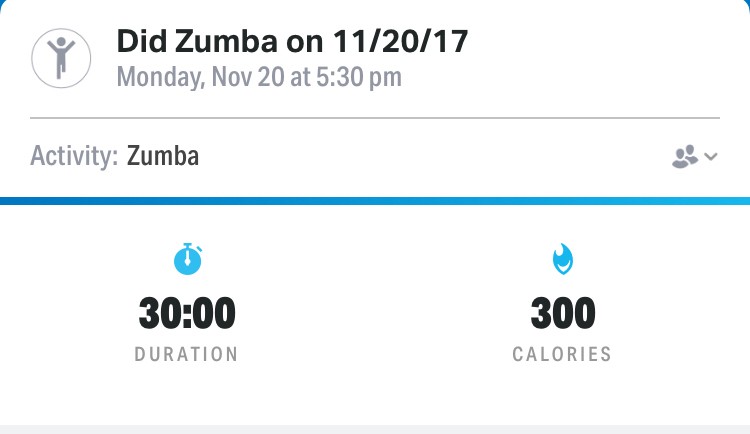This screenshot has height=434, width=750.
Task: Click the blank area between duration and calories
Action: click(375, 310)
